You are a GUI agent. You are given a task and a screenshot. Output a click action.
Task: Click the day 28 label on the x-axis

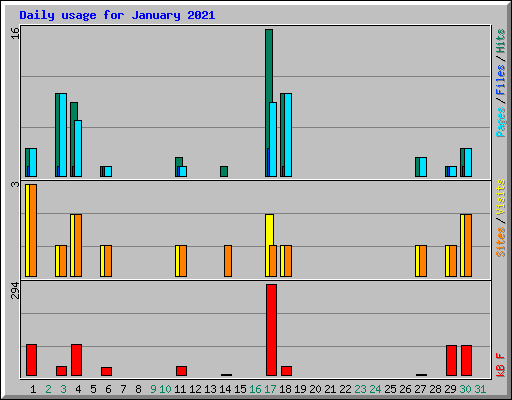436,389
